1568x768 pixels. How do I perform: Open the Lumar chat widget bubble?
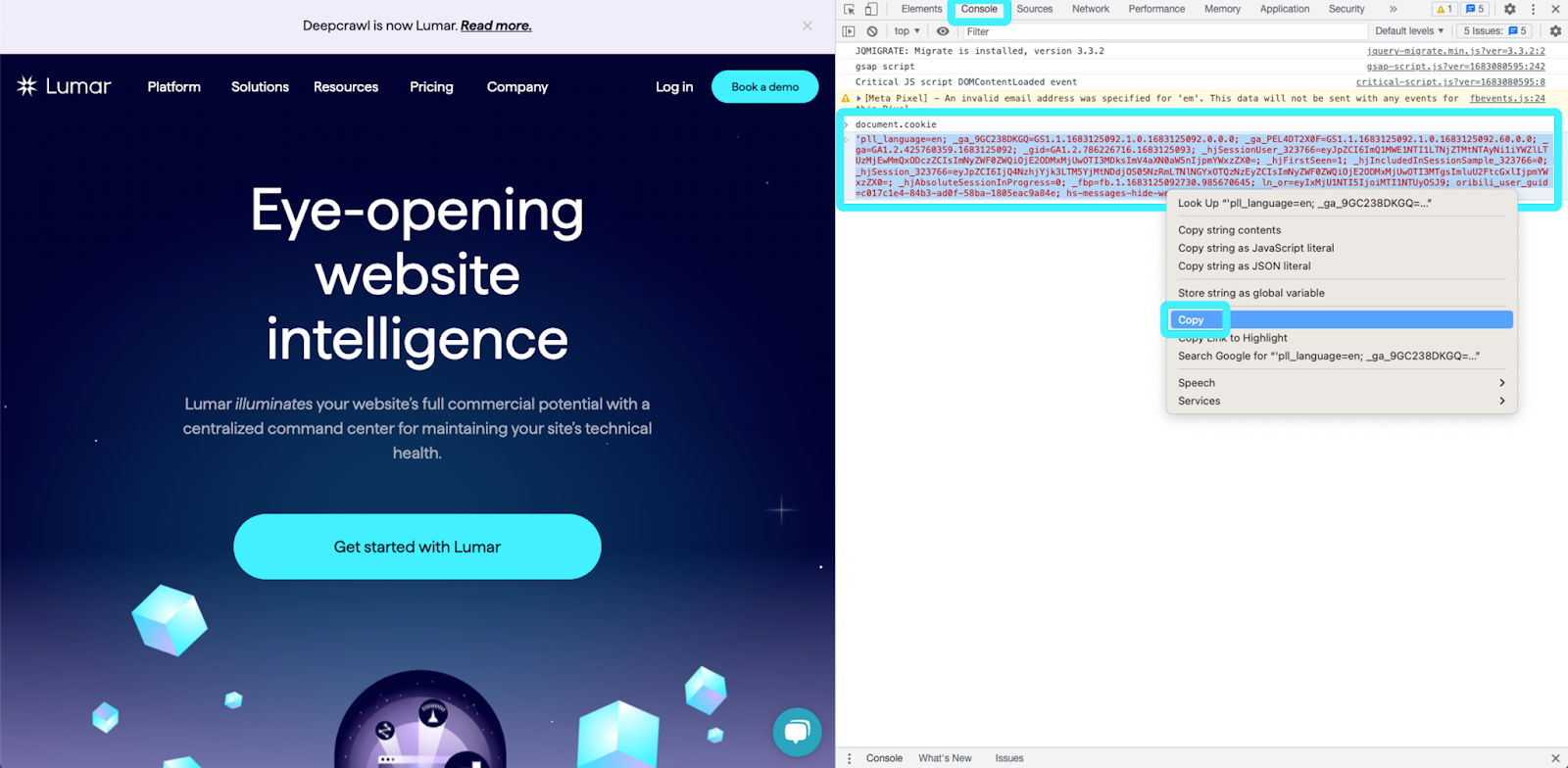797,732
